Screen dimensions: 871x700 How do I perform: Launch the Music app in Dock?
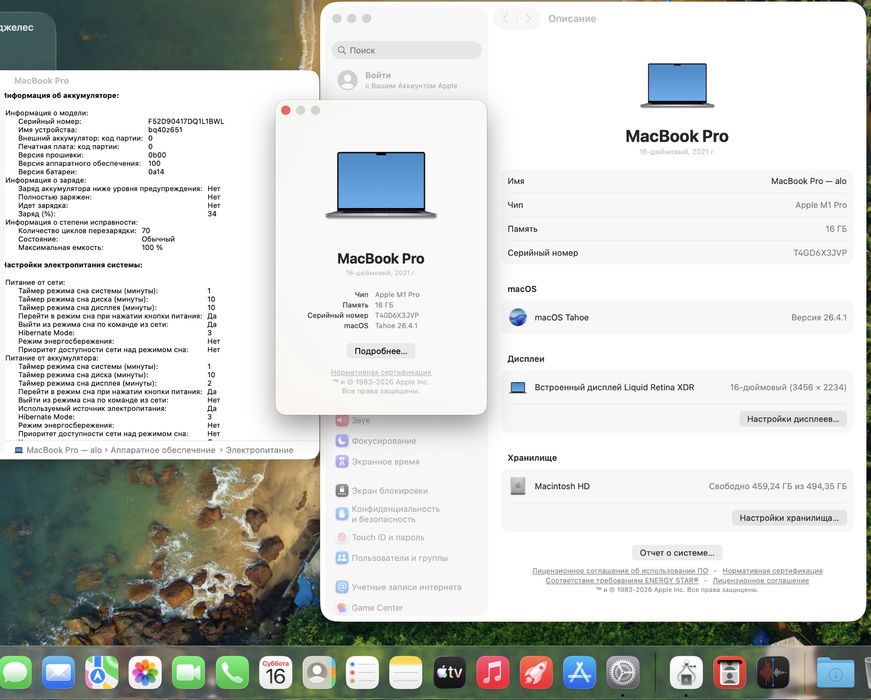(x=493, y=672)
